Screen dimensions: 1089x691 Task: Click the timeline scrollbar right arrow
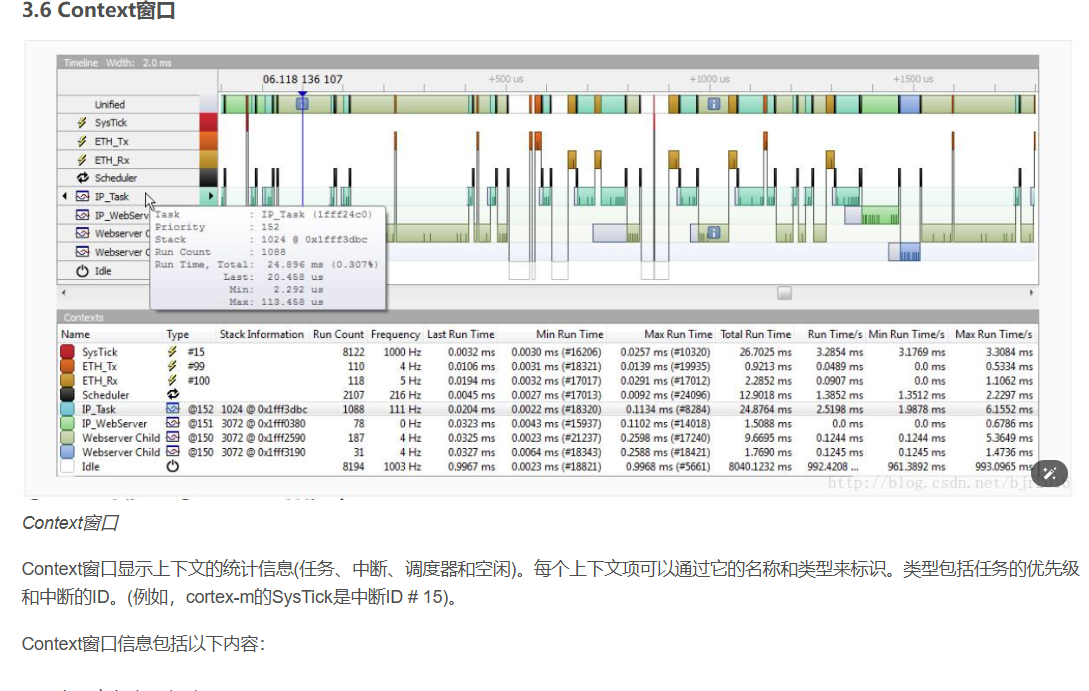pos(1031,293)
